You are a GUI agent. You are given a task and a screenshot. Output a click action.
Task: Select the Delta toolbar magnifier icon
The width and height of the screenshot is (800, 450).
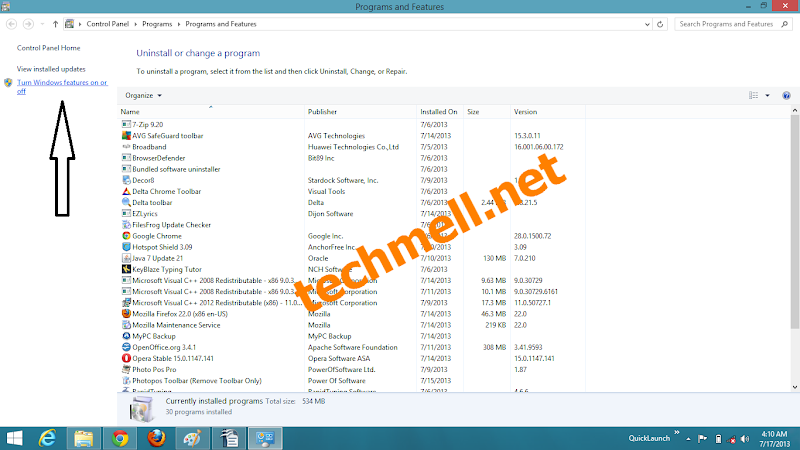click(126, 203)
